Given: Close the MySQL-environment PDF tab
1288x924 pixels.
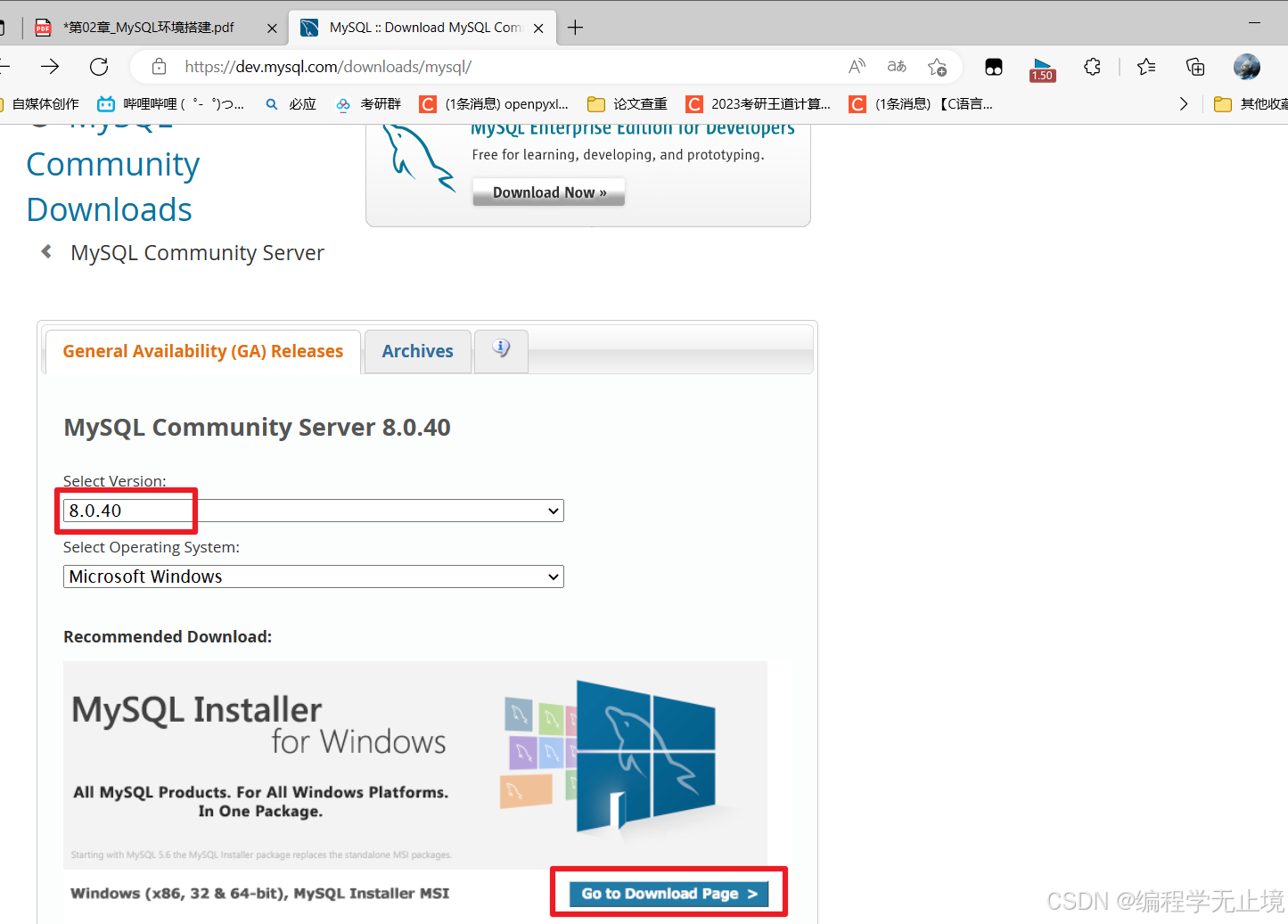Looking at the screenshot, I should point(272,29).
